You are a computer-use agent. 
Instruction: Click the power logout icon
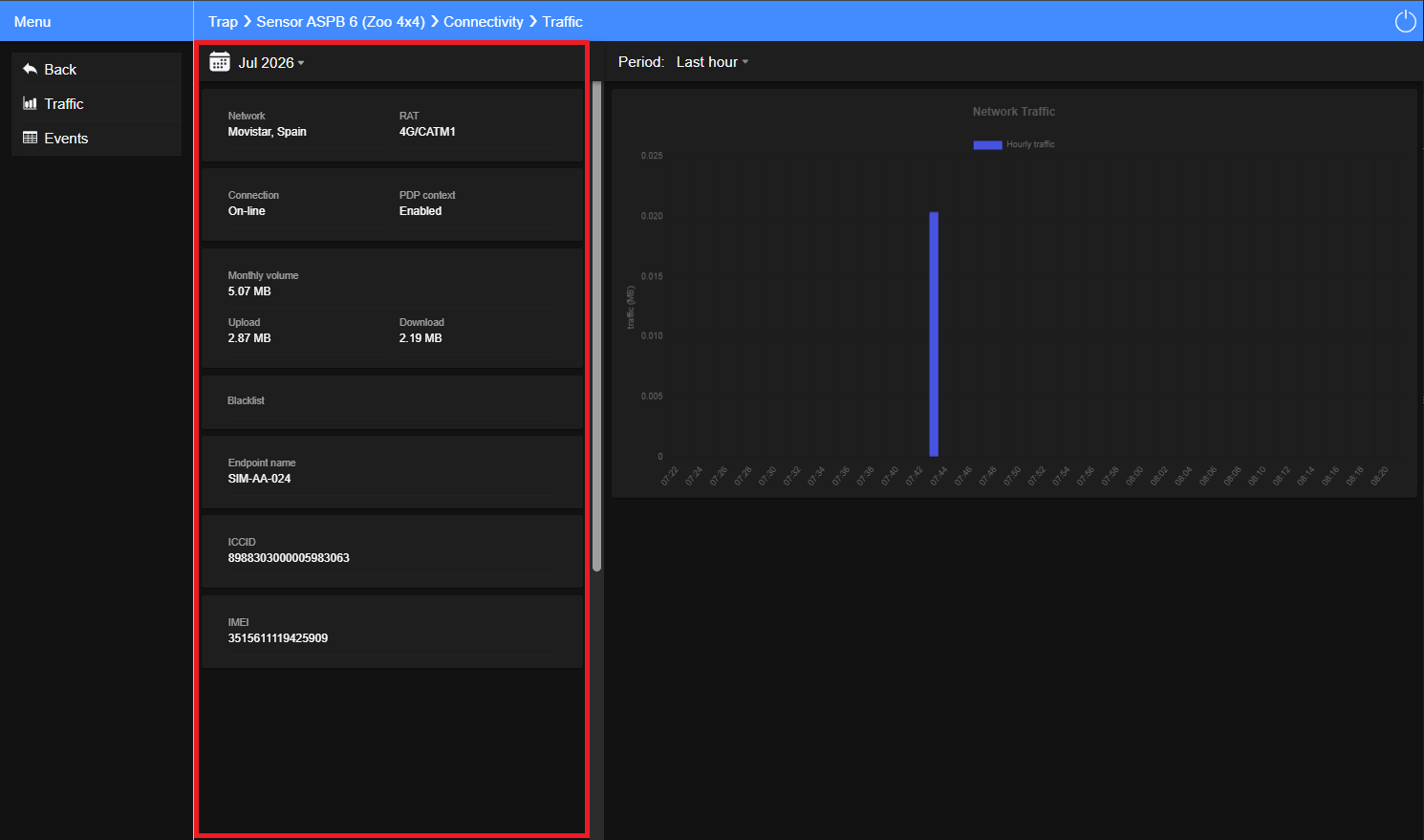click(x=1405, y=21)
